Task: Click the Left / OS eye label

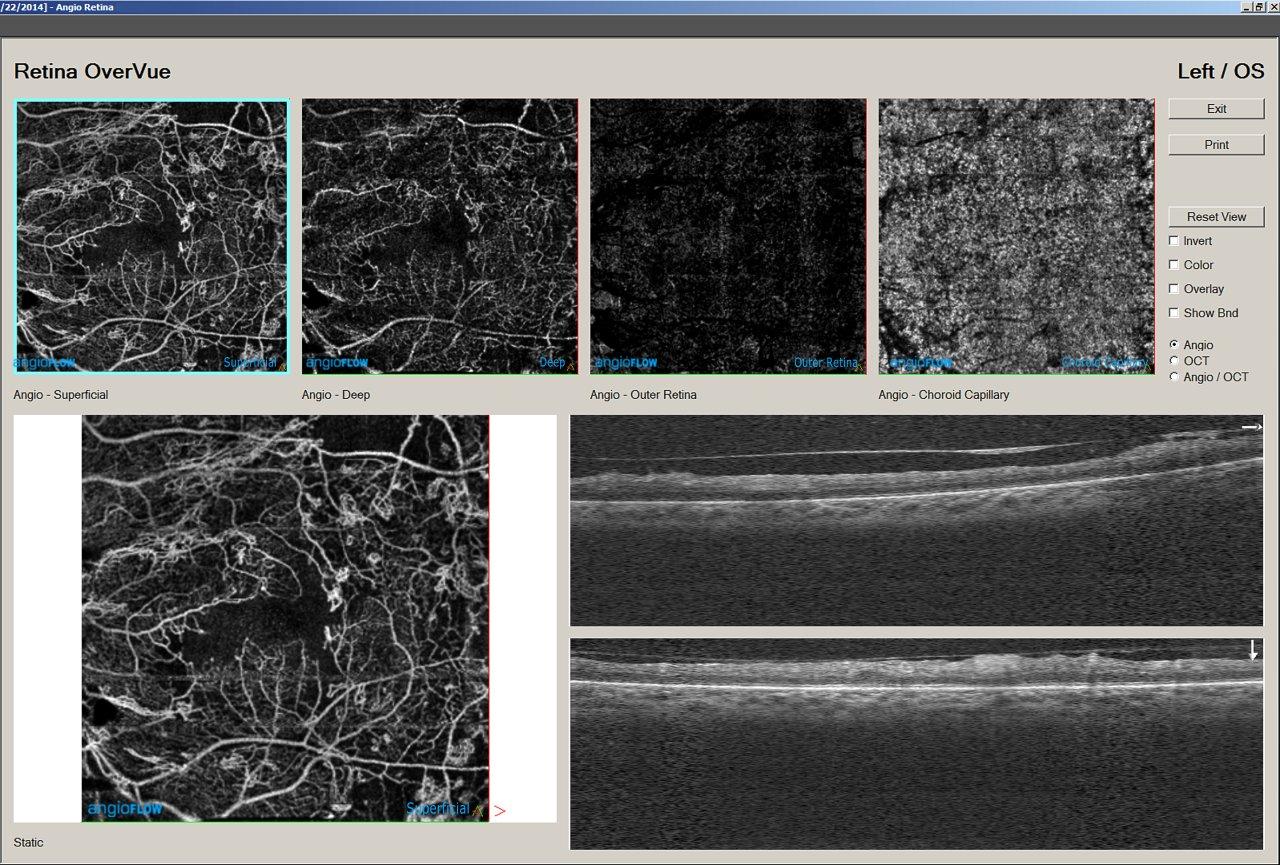Action: (1220, 72)
